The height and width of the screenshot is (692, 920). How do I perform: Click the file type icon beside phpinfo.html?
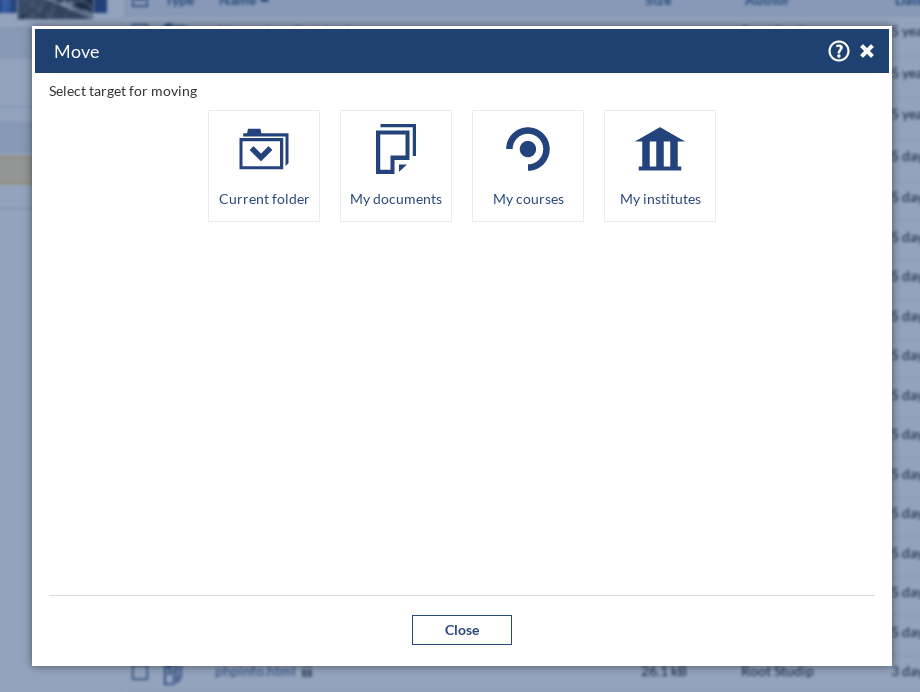[x=172, y=673]
